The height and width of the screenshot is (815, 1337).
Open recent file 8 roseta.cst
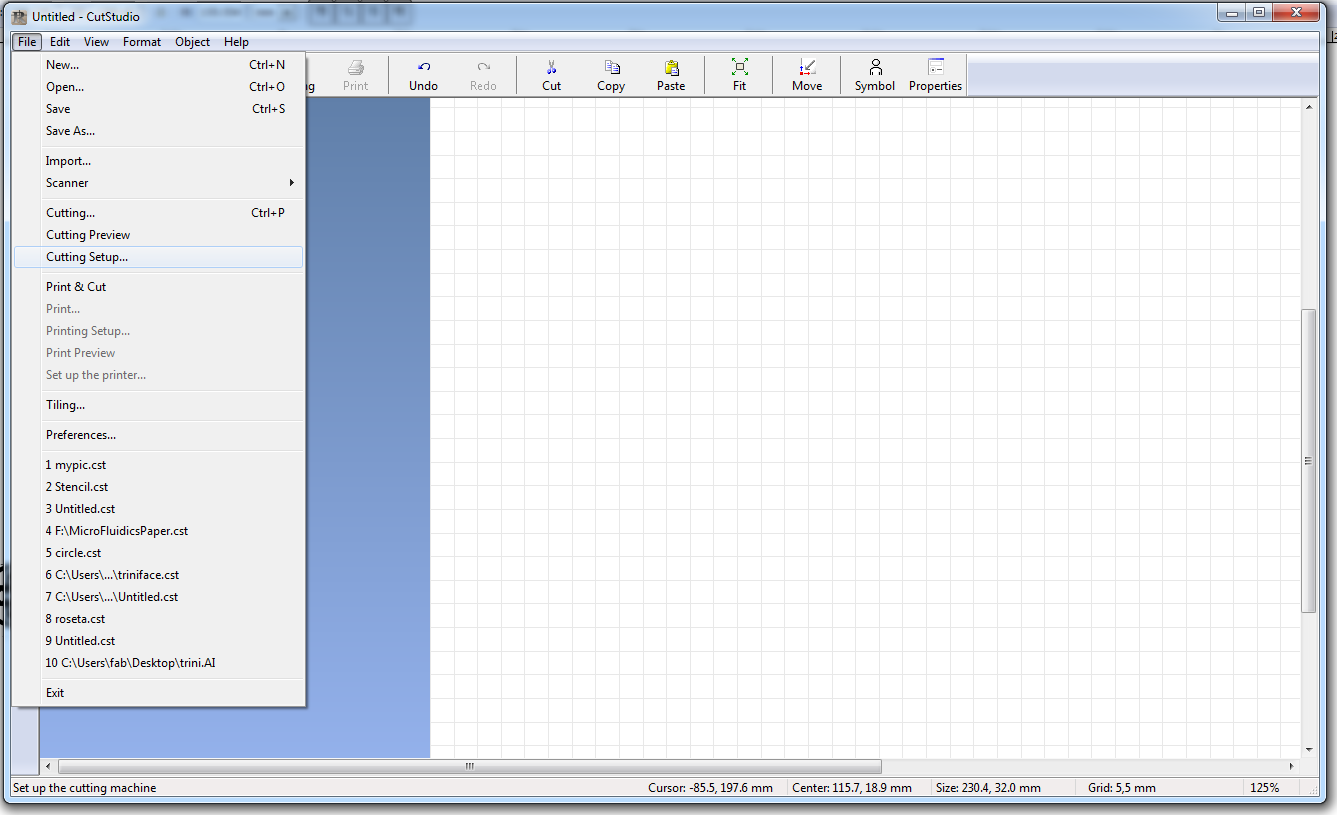pos(158,619)
